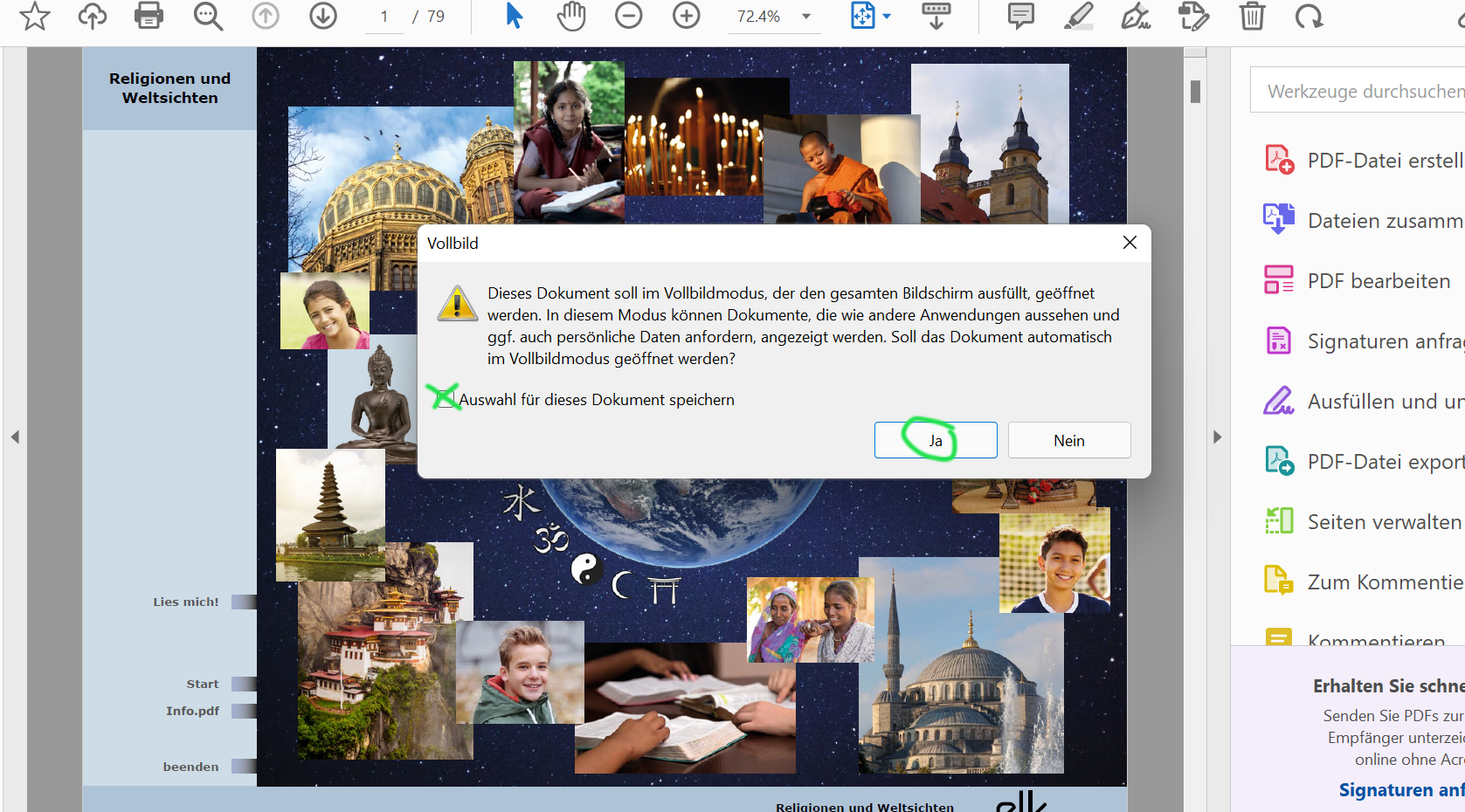Open 'PDF bearbeiten' tool
The width and height of the screenshot is (1465, 812).
(1378, 281)
